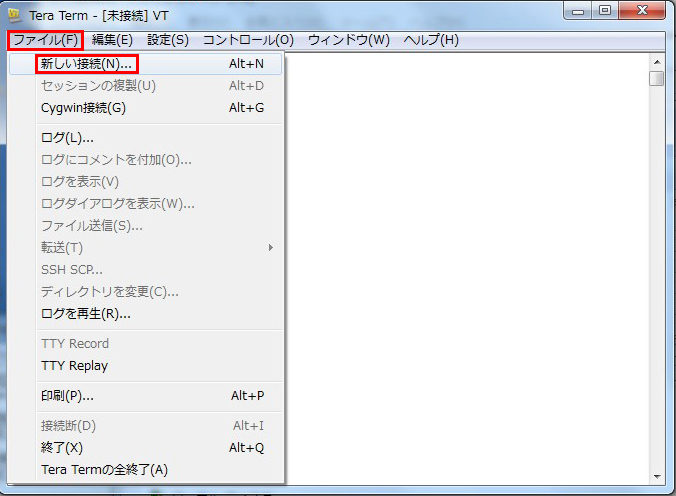
Task: Choose 終了(X) to exit
Action: coord(62,448)
